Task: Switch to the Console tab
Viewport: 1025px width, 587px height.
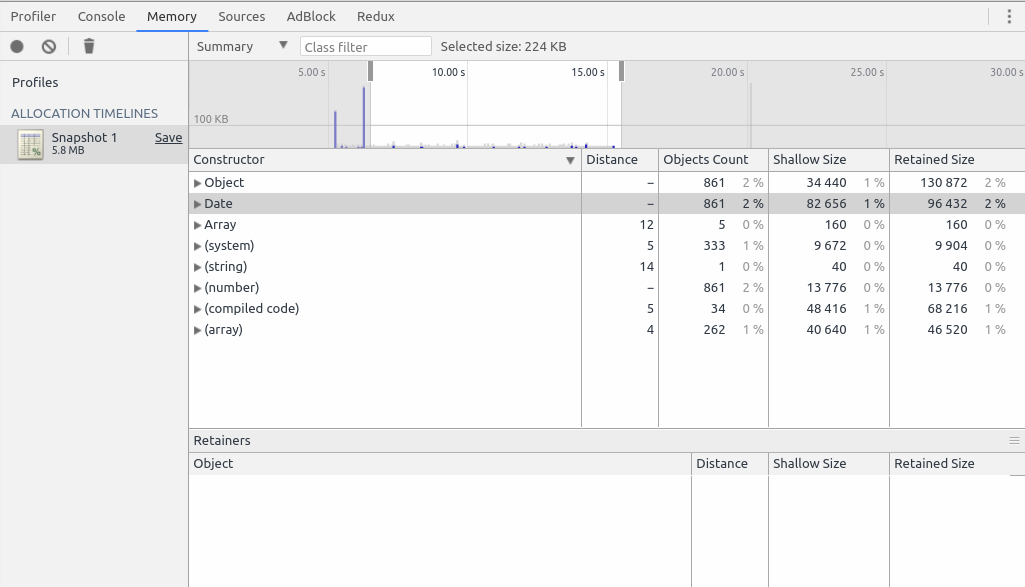Action: pos(101,16)
